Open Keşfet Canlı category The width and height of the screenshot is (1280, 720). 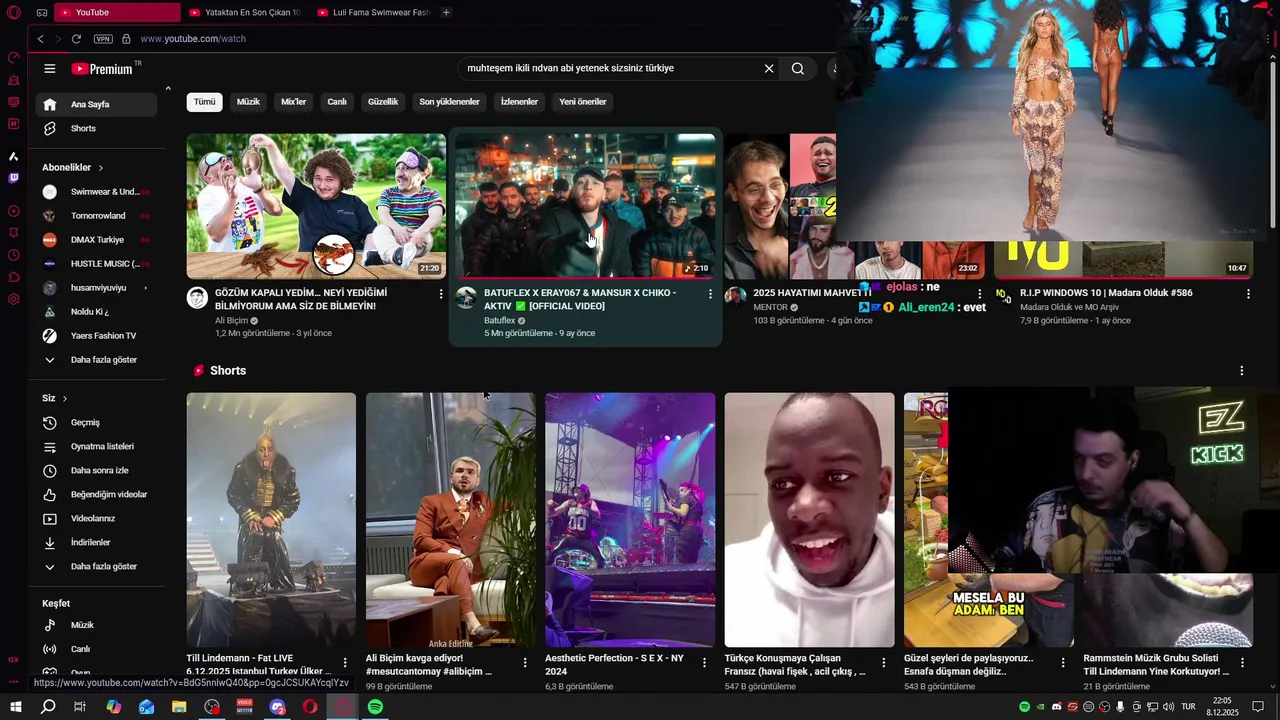[x=96, y=649]
